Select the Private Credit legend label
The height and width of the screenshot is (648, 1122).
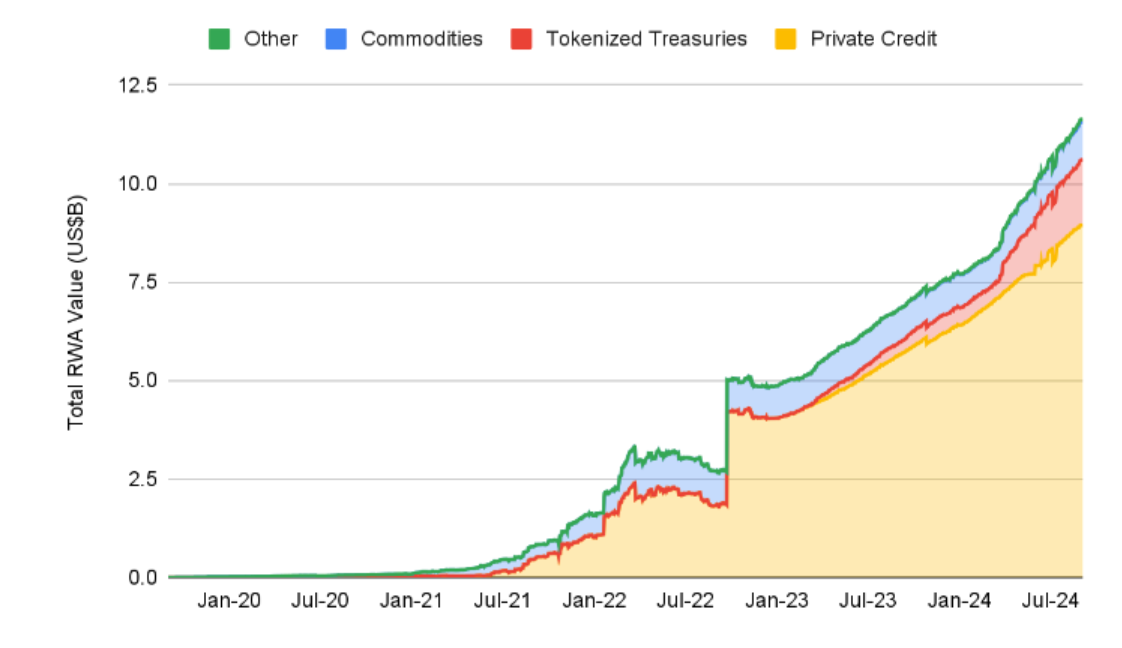[x=873, y=40]
